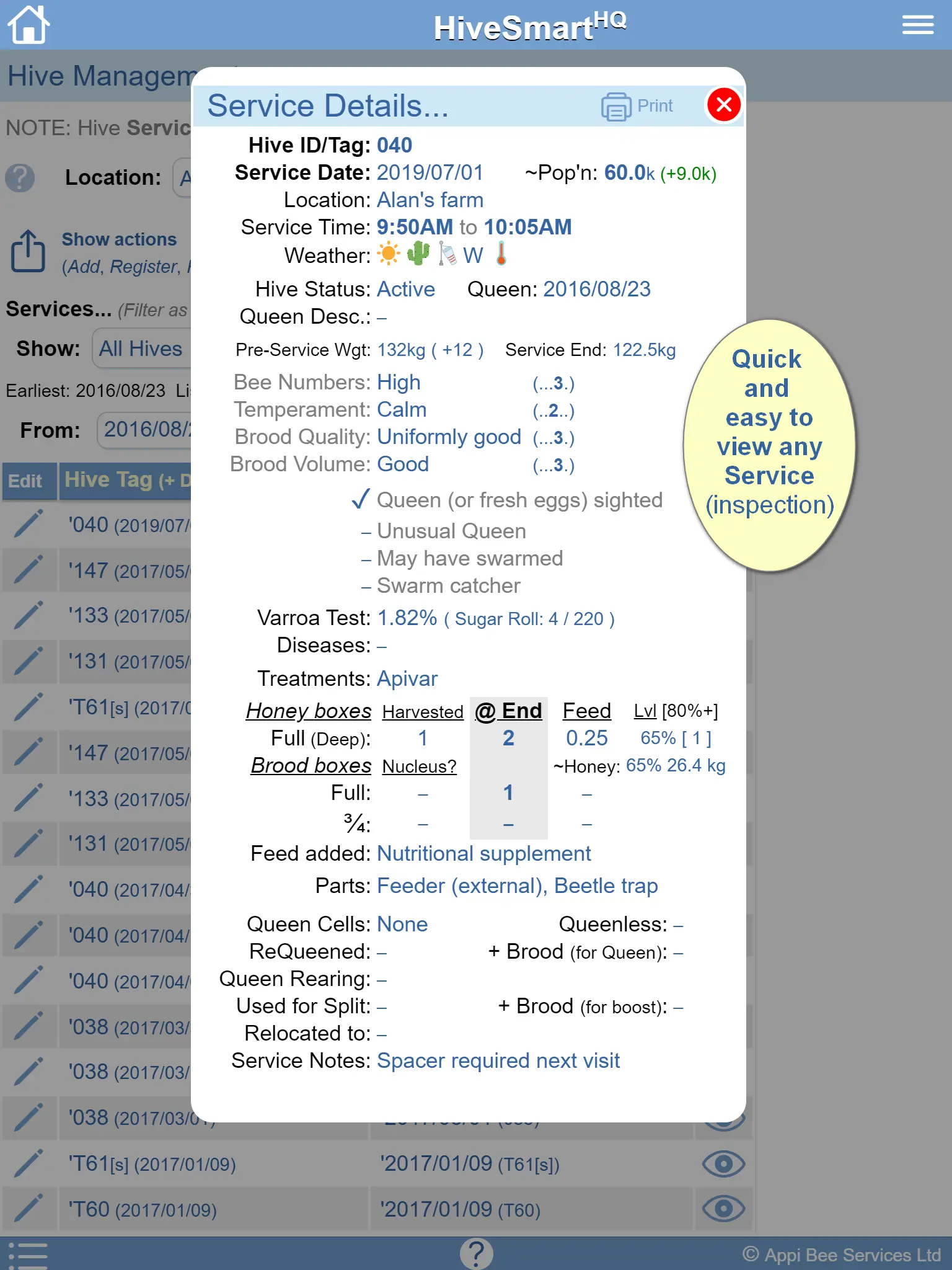Image resolution: width=952 pixels, height=1270 pixels.
Task: Expand the Show All Hives dropdown
Action: pos(141,349)
